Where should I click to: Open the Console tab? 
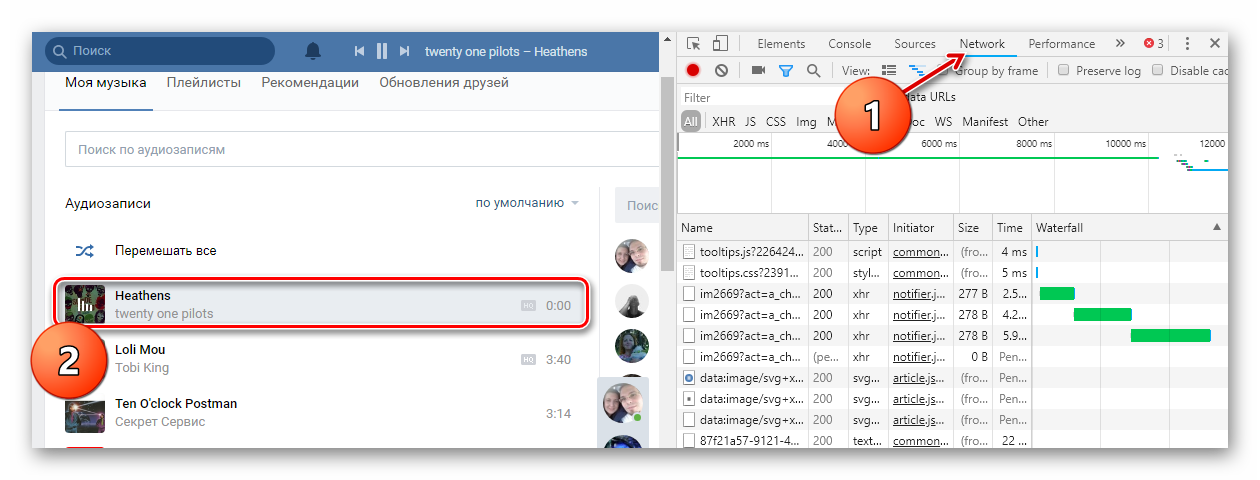point(850,44)
